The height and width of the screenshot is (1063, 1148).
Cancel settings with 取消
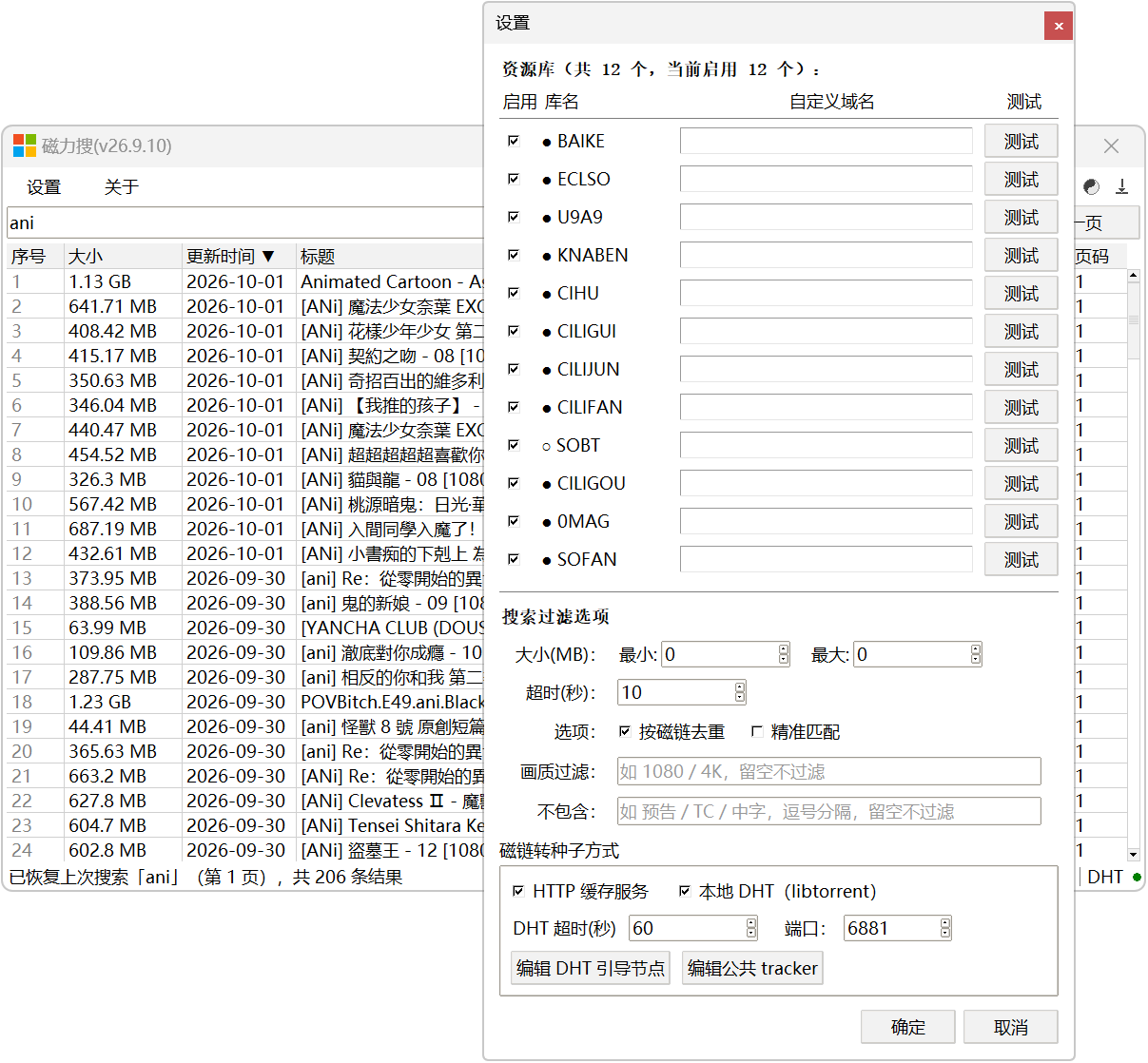point(1011,1027)
